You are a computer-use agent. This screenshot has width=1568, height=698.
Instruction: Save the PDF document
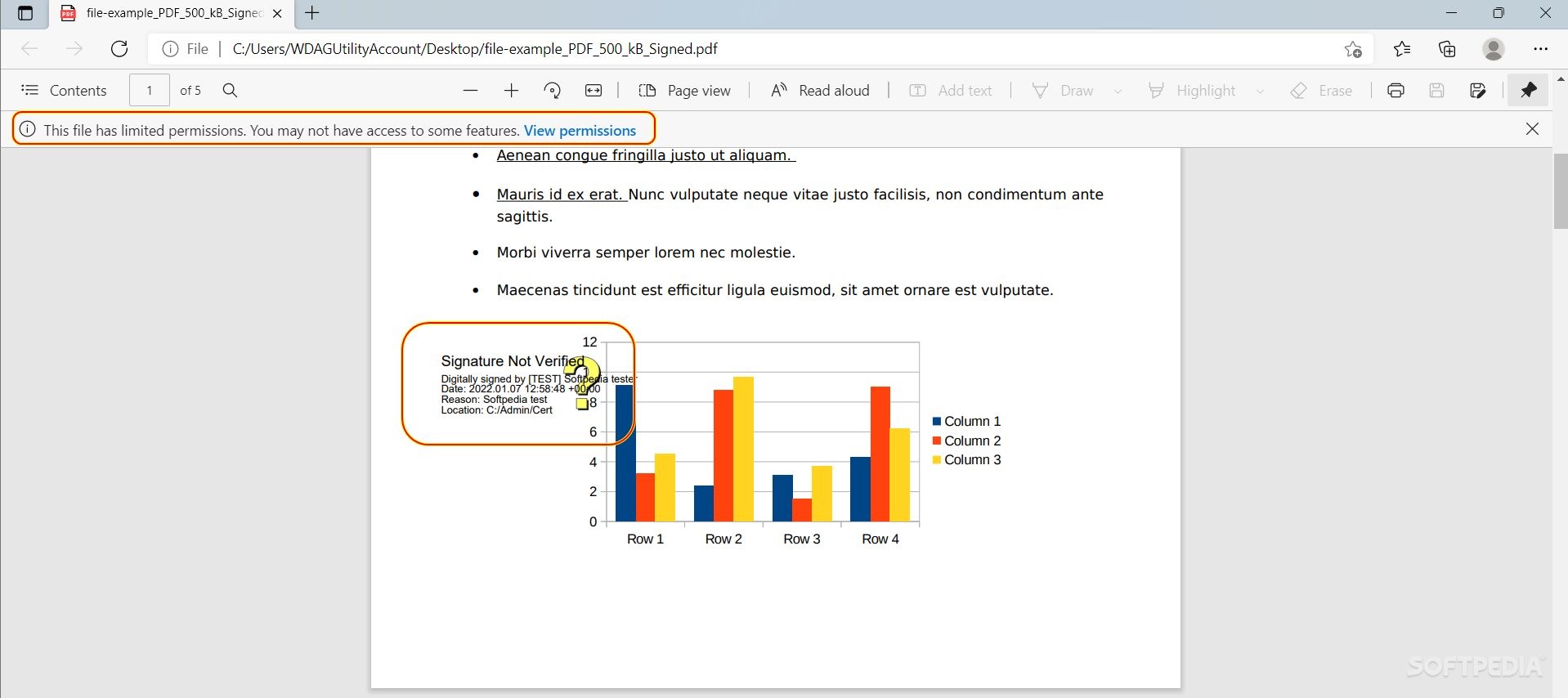1437,90
